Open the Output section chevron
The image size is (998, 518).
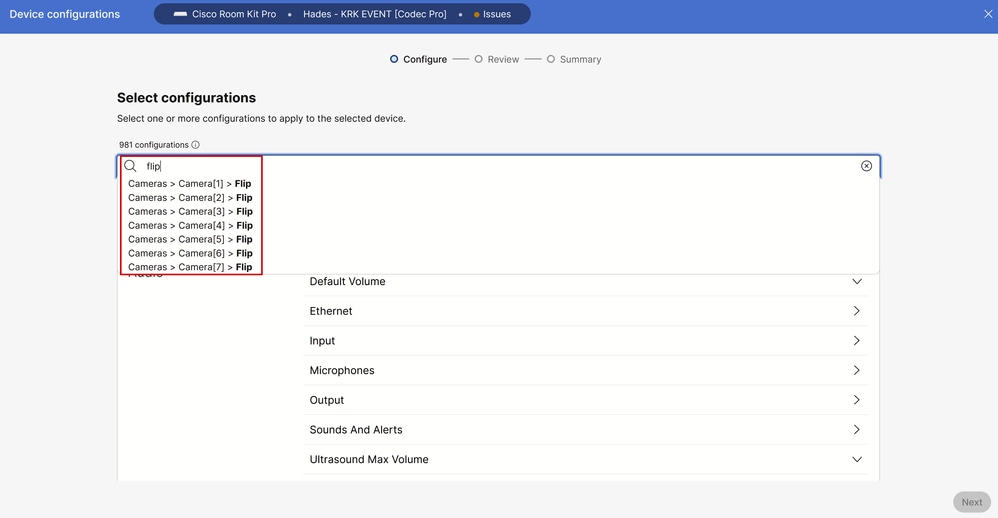857,400
